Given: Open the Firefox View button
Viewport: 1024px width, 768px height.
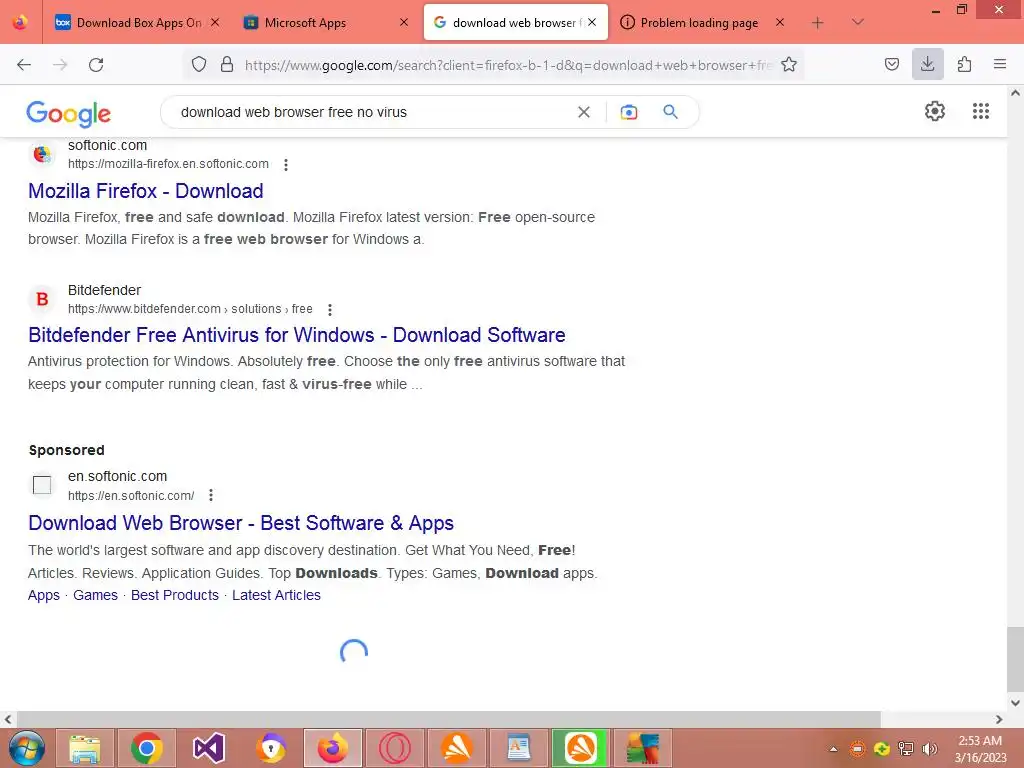Looking at the screenshot, I should (x=20, y=22).
